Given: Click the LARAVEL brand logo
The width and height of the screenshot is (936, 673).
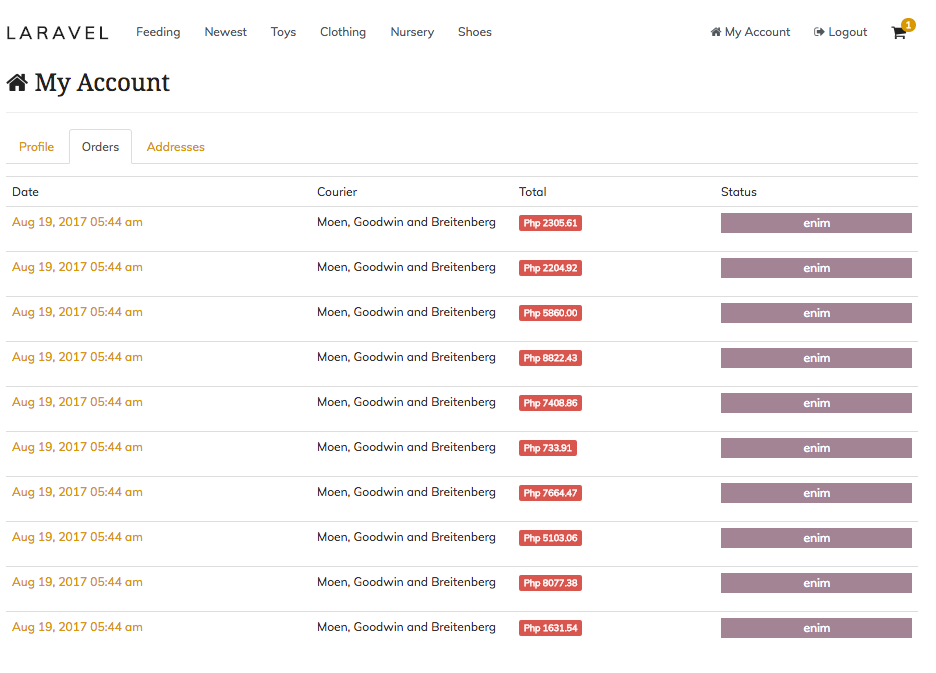Looking at the screenshot, I should 57,32.
